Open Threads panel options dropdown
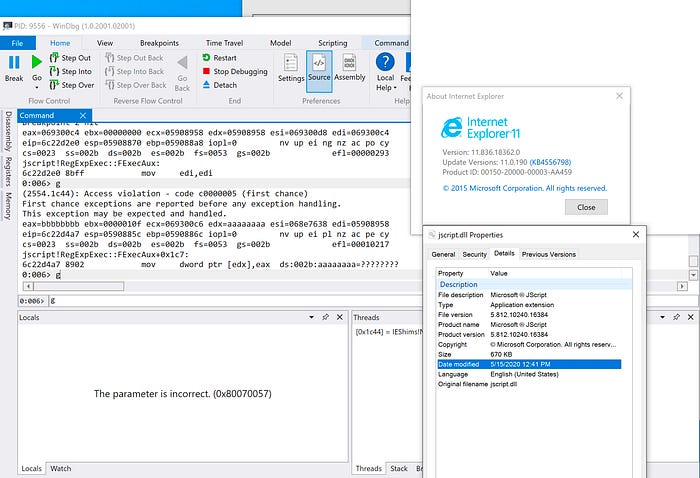The height and width of the screenshot is (478, 700). coord(662,317)
